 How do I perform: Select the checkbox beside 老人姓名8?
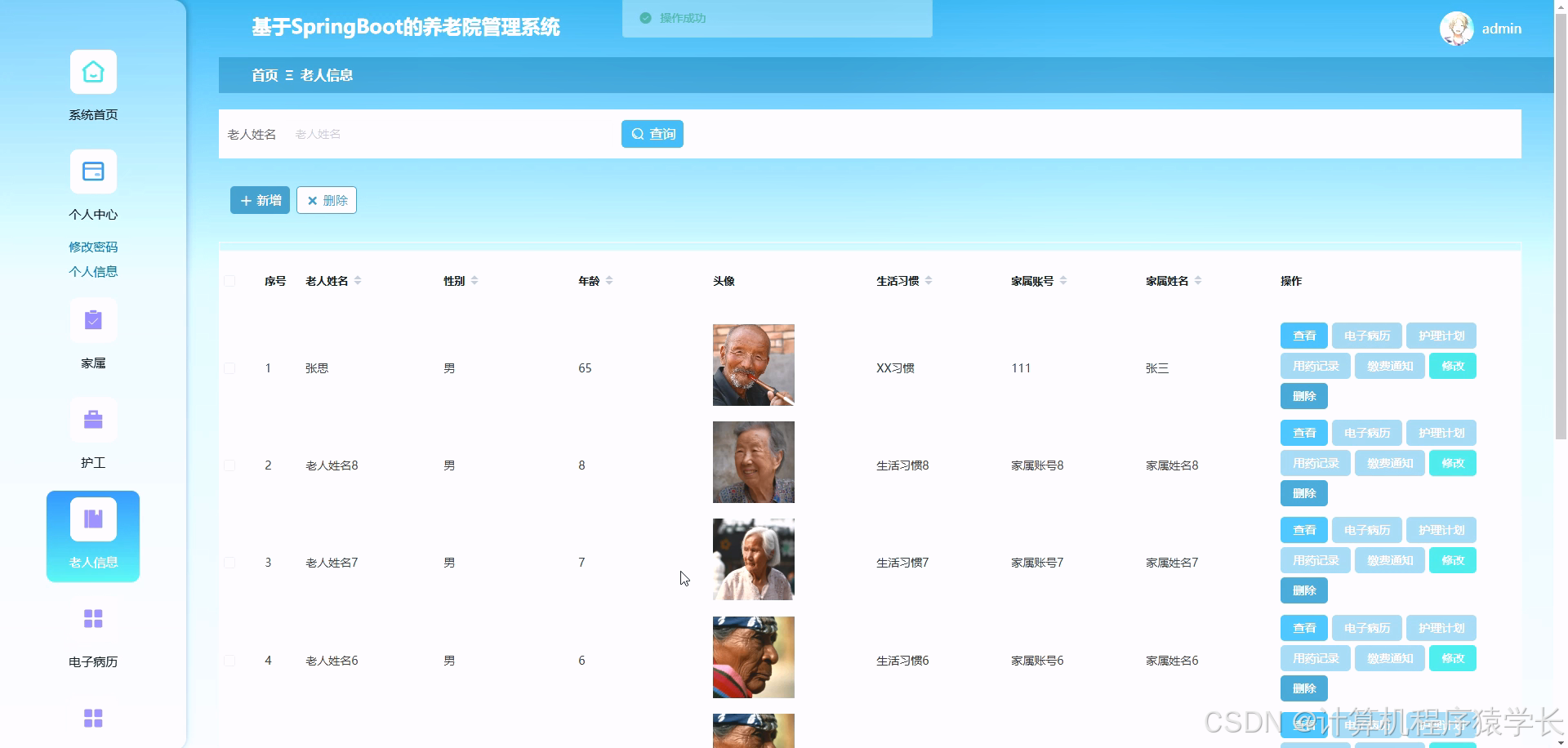229,465
